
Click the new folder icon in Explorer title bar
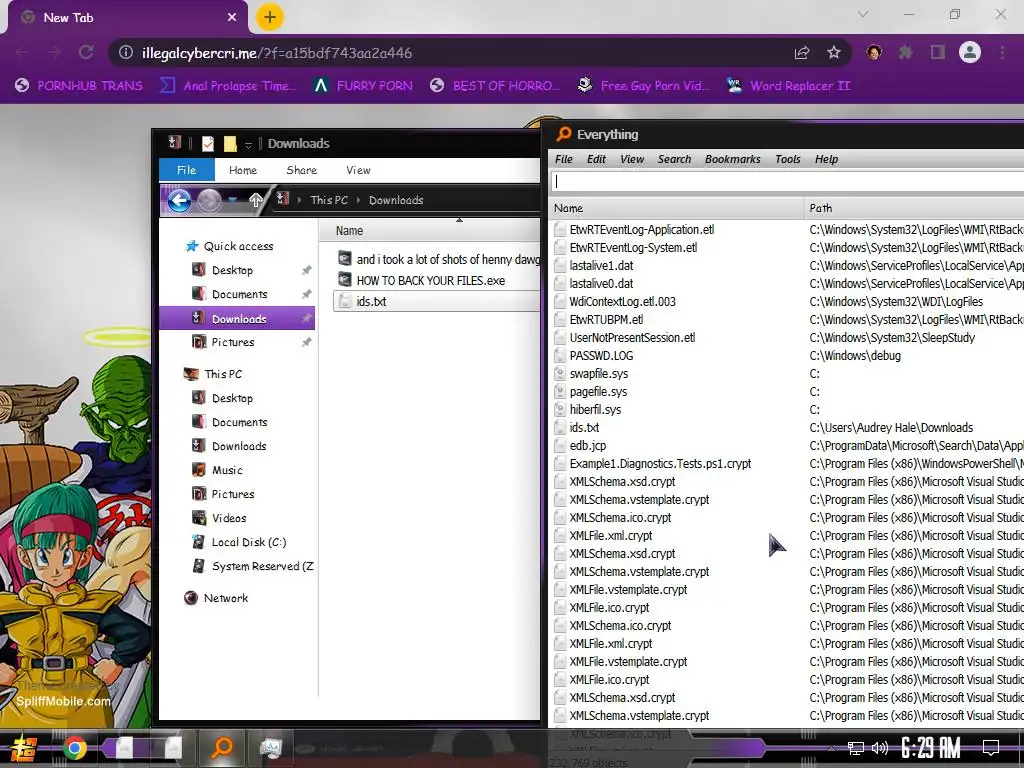click(230, 144)
